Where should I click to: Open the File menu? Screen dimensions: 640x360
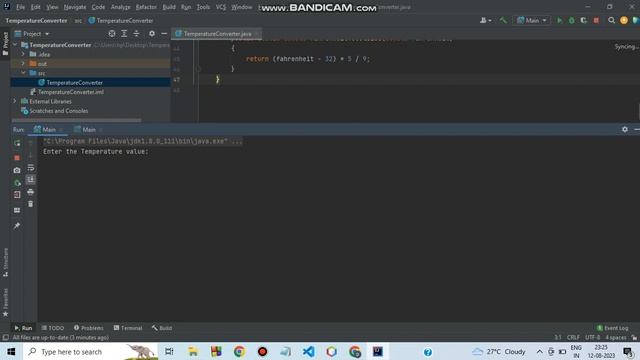coord(20,7)
